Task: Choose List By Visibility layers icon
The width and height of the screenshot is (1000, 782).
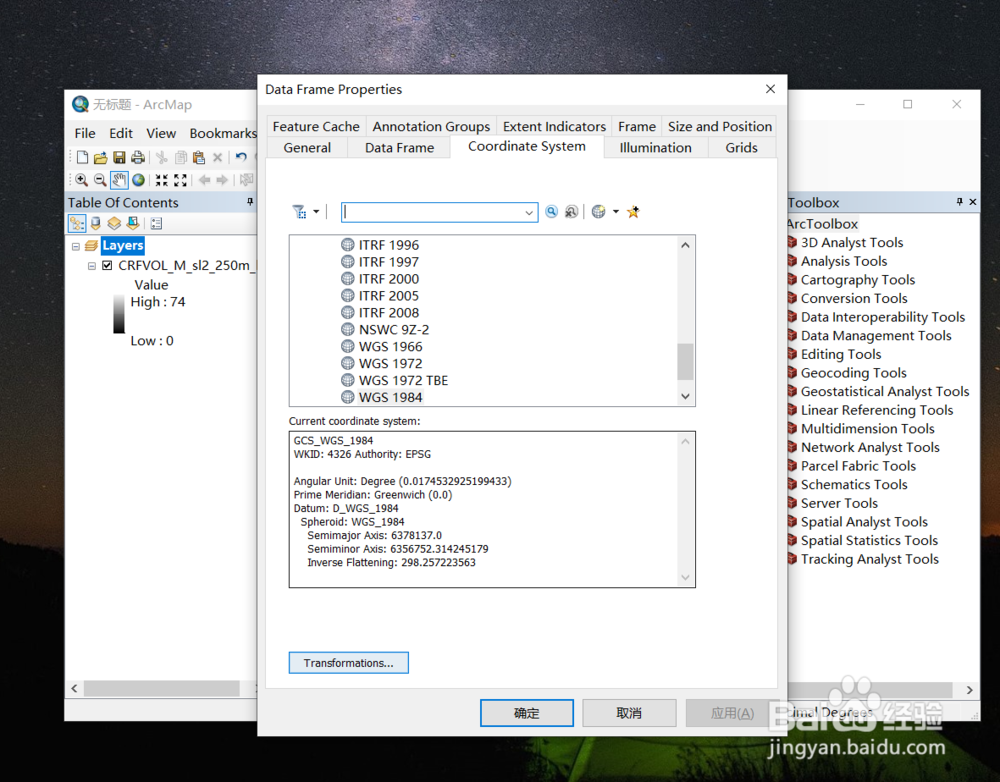Action: tap(114, 223)
